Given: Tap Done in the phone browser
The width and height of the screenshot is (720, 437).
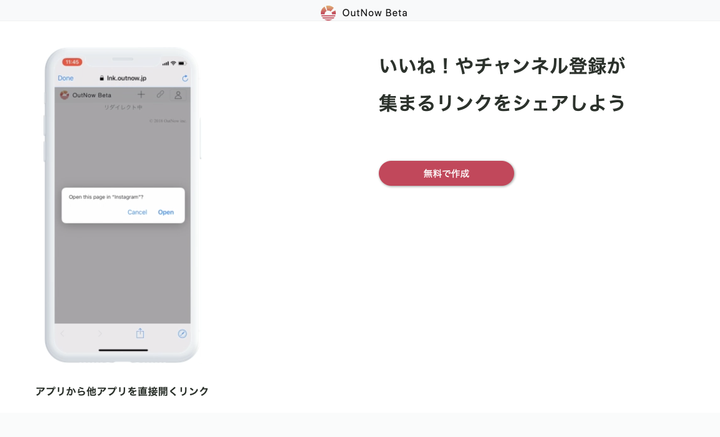Looking at the screenshot, I should click(x=65, y=78).
